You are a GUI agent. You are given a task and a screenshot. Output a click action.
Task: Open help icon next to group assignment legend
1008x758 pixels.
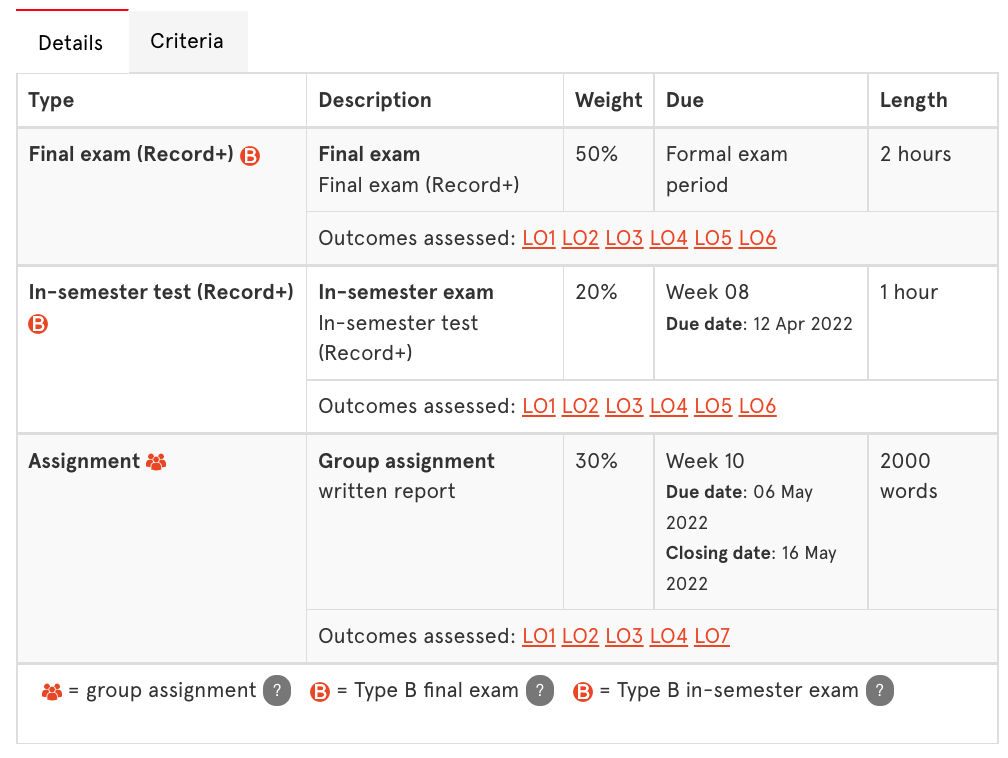click(x=277, y=691)
